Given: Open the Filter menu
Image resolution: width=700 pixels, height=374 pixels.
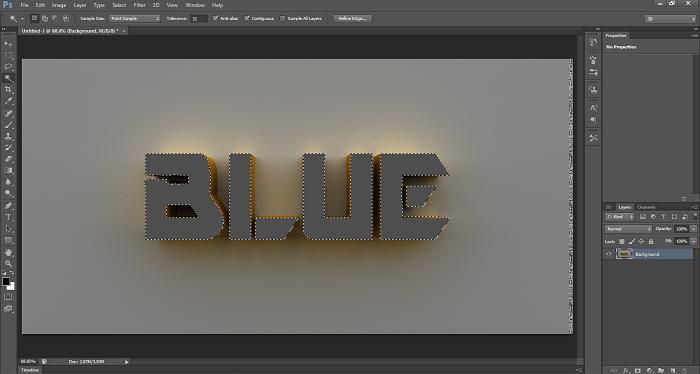Looking at the screenshot, I should [140, 5].
